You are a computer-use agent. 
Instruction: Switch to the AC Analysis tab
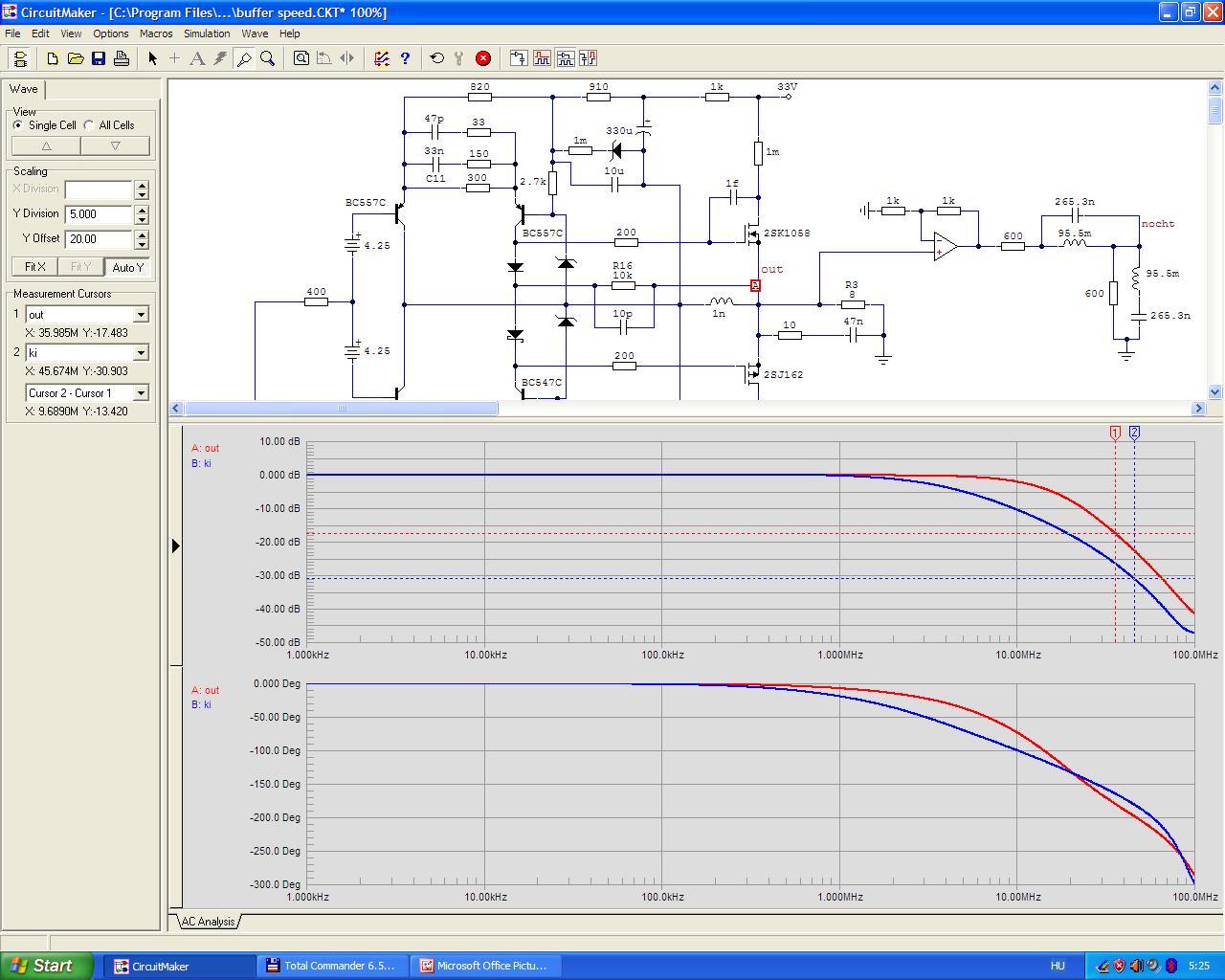pos(208,922)
